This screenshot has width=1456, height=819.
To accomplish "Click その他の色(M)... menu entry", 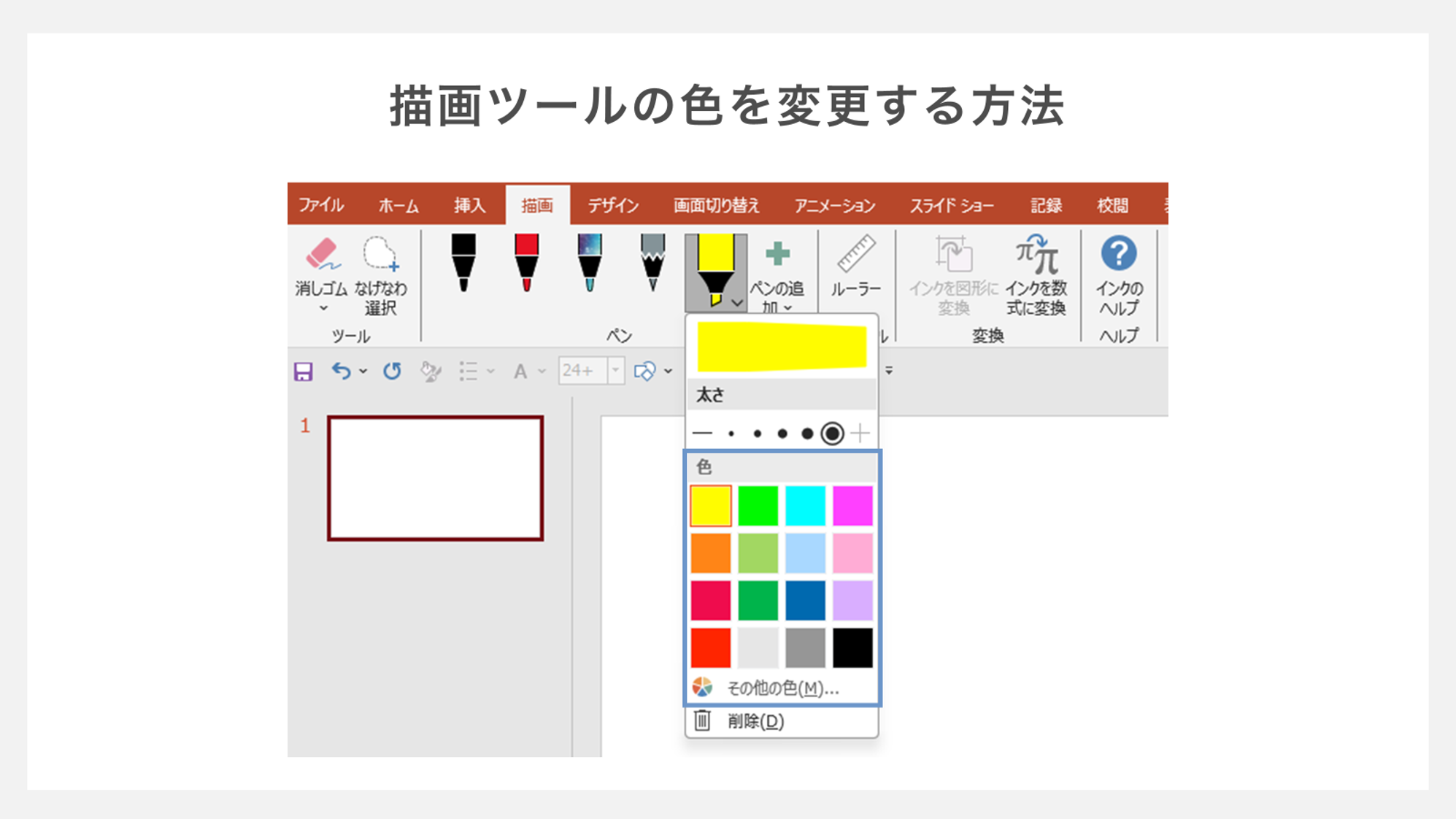I will coord(782,688).
